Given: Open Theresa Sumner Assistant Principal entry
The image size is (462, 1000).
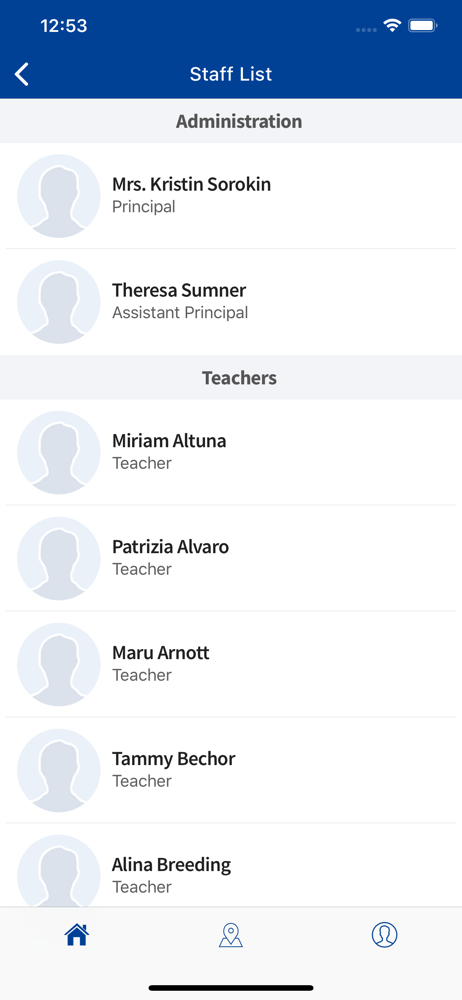Looking at the screenshot, I should point(231,302).
